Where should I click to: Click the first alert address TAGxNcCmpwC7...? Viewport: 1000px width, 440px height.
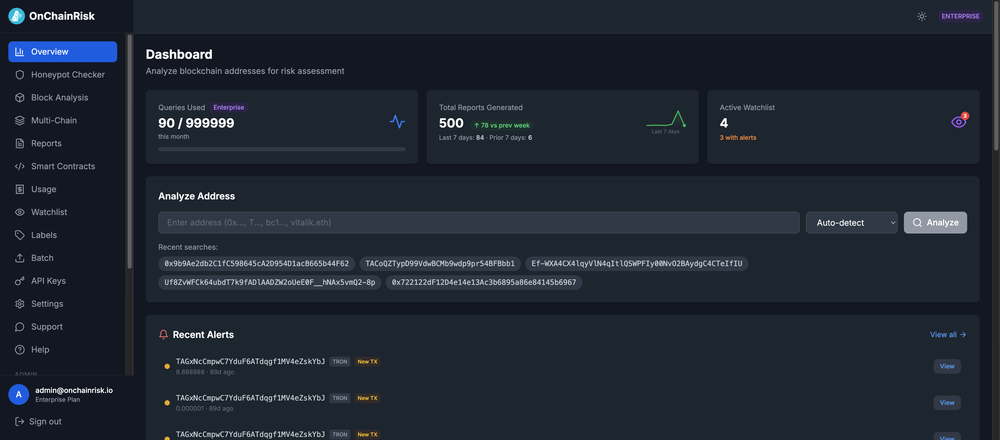251,362
